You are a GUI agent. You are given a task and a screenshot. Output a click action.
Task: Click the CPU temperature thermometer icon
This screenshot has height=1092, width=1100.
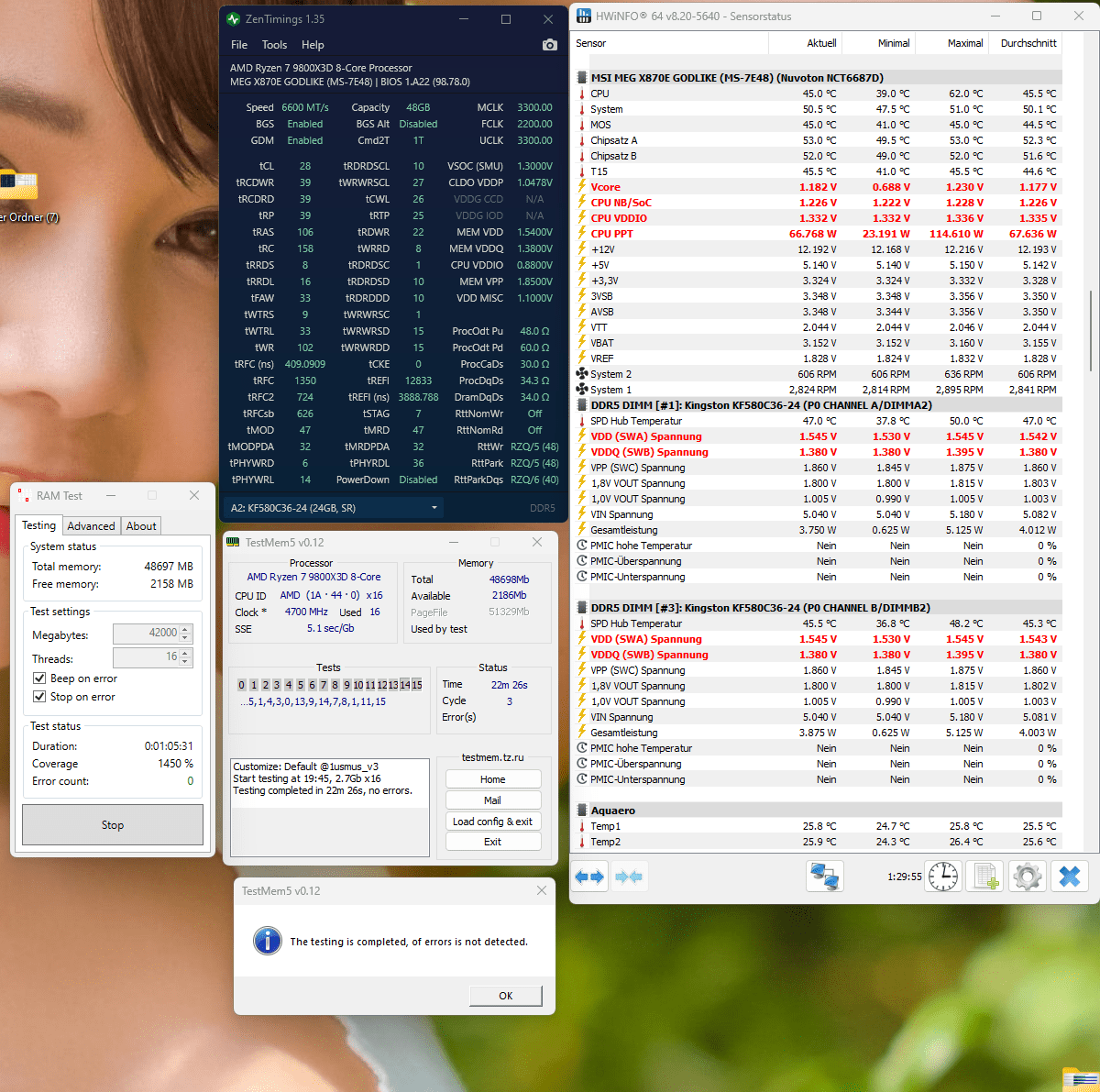pyautogui.click(x=582, y=94)
